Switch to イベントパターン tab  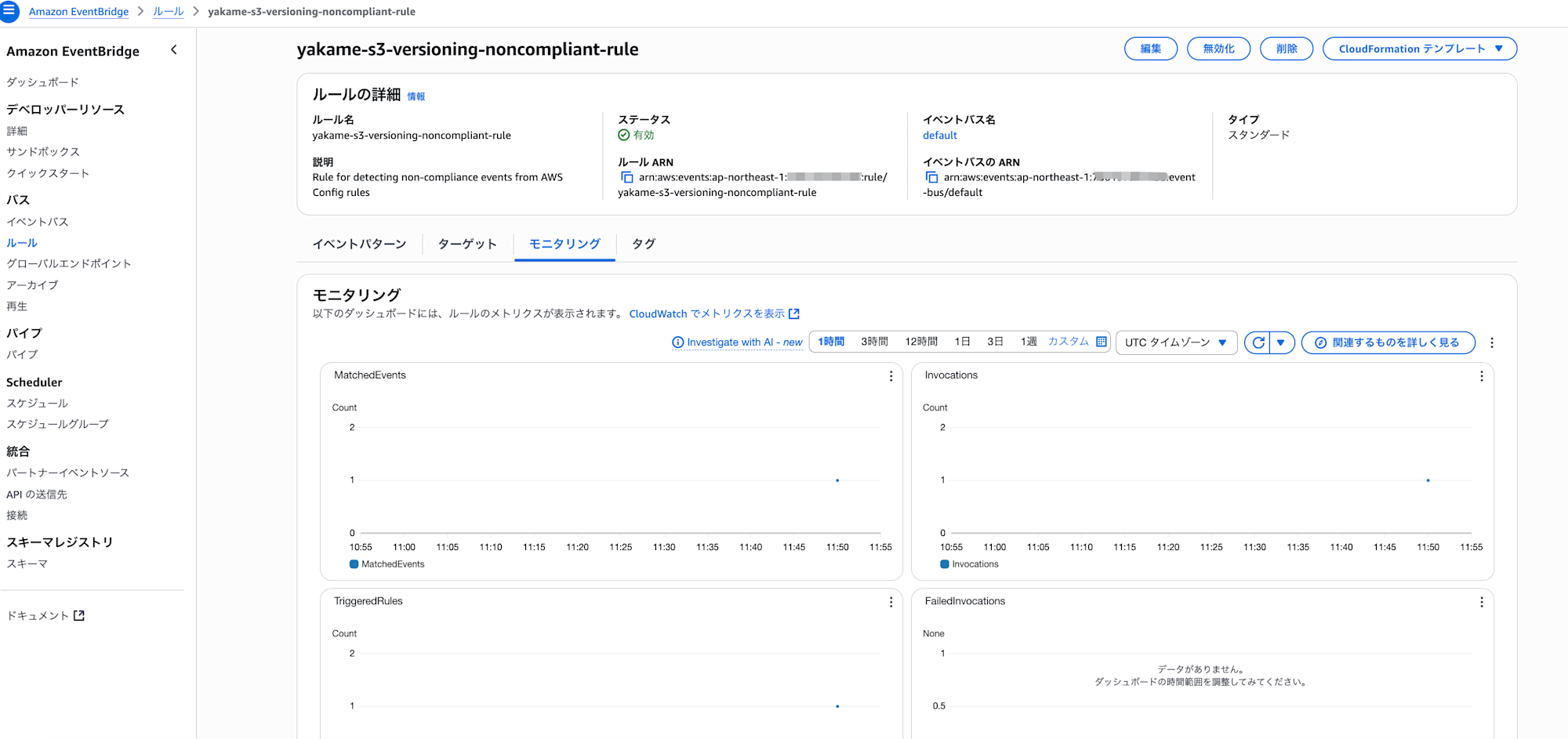(x=359, y=244)
